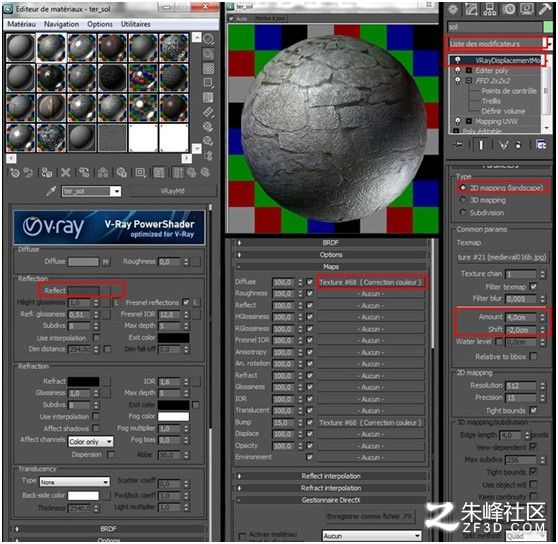The width and height of the screenshot is (558, 544).
Task: Enable Affect shadows checkbox
Action: (96, 428)
